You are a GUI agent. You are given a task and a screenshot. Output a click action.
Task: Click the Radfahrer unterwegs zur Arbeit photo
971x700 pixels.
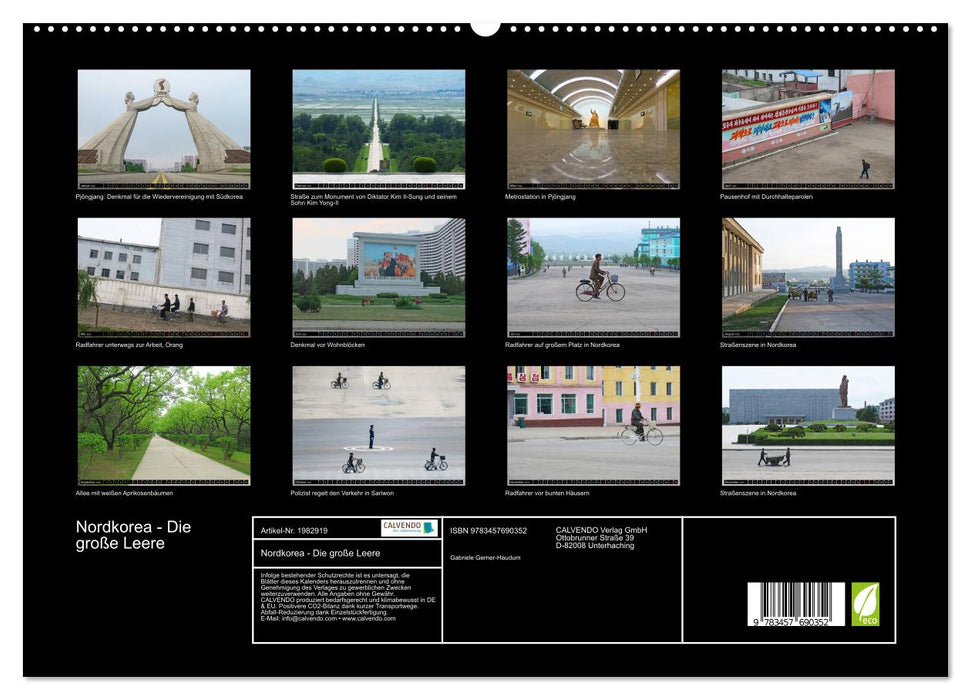click(x=163, y=278)
